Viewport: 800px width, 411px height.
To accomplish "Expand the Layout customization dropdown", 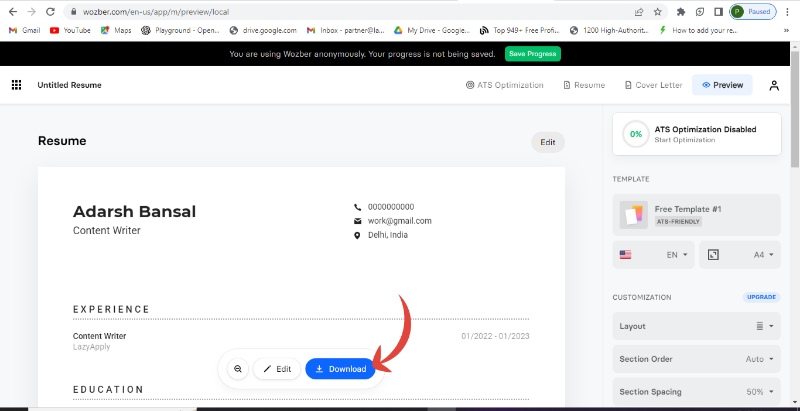I will pyautogui.click(x=696, y=326).
